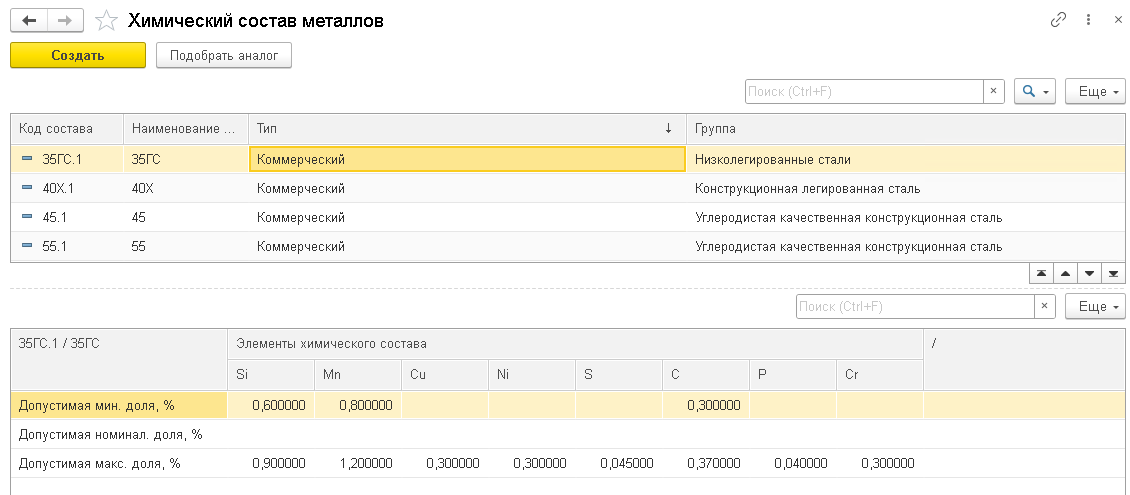Viewport: 1130px width, 495px height.
Task: Clear the lower search field with X
Action: (1044, 306)
